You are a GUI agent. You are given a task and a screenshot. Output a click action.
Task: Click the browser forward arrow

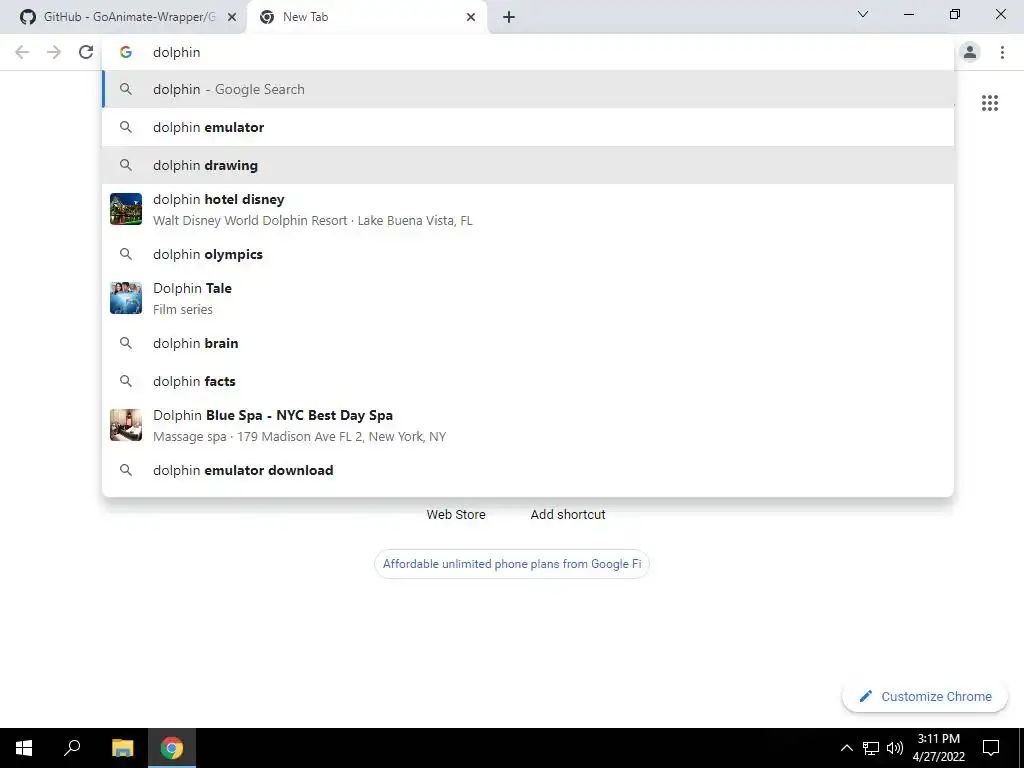click(x=54, y=52)
